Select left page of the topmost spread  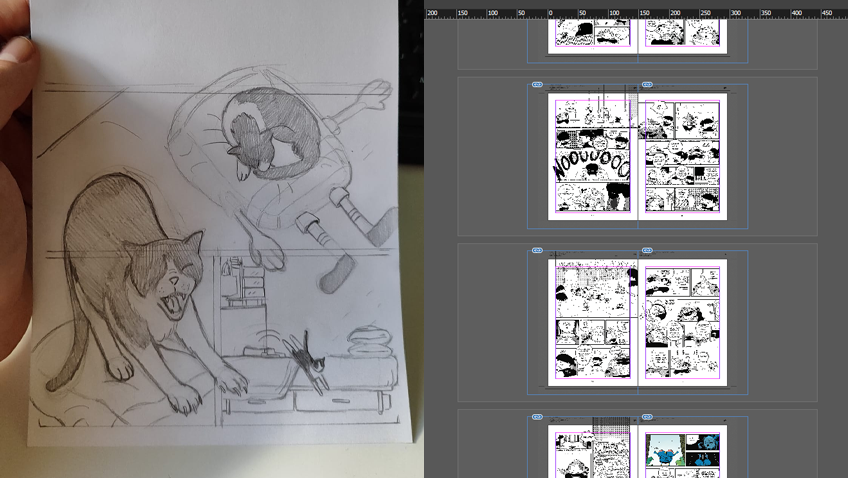[592, 32]
